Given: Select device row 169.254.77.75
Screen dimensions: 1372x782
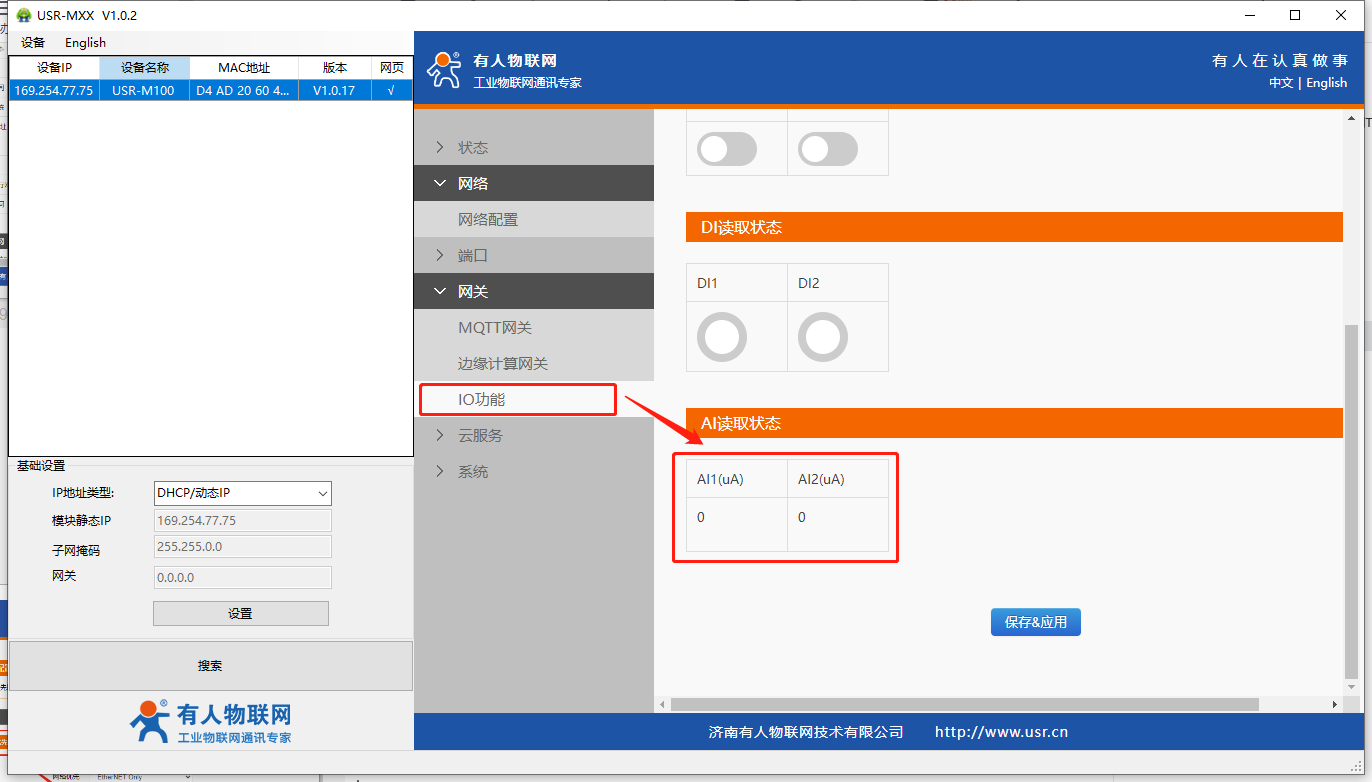Looking at the screenshot, I should click(210, 90).
